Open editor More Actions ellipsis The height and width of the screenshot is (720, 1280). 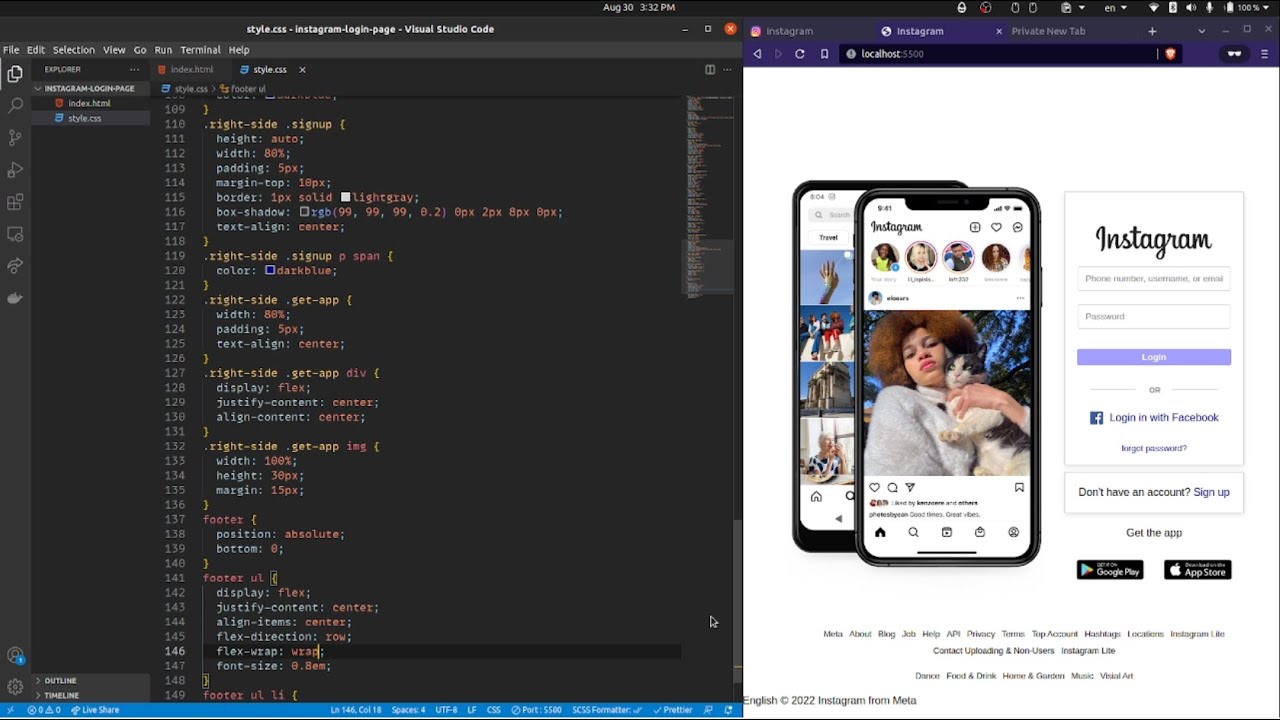point(727,69)
